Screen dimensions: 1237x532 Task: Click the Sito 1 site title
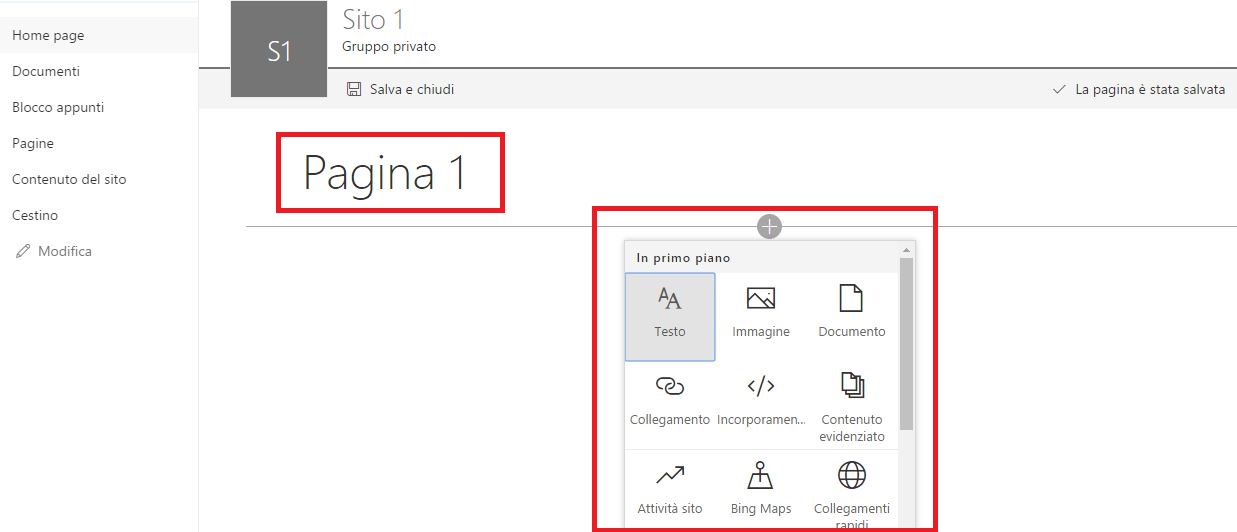373,18
